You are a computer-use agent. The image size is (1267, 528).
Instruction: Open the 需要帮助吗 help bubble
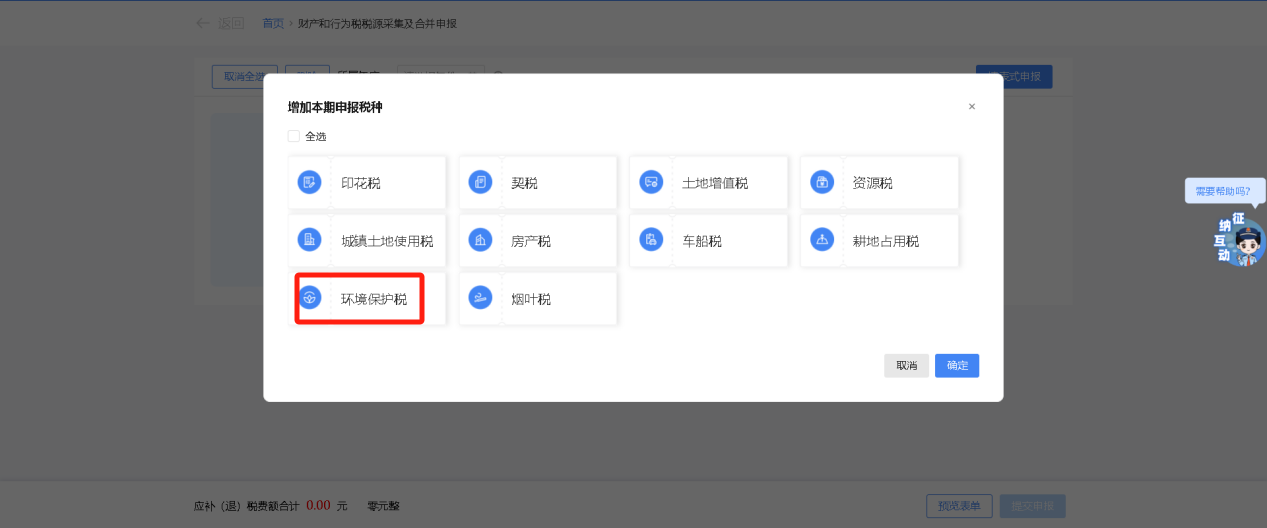click(1224, 190)
